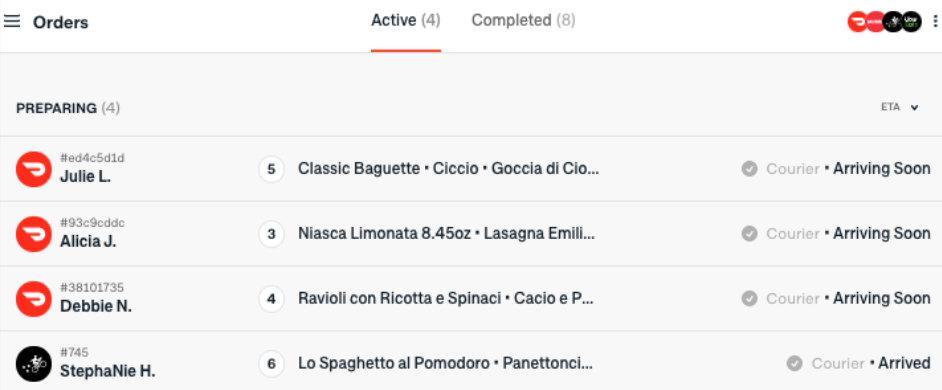The image size is (942, 390).
Task: Click order number #745
Action: click(74, 352)
